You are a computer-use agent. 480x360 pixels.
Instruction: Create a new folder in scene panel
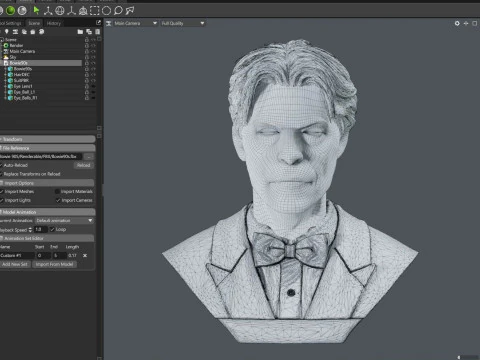80,32
